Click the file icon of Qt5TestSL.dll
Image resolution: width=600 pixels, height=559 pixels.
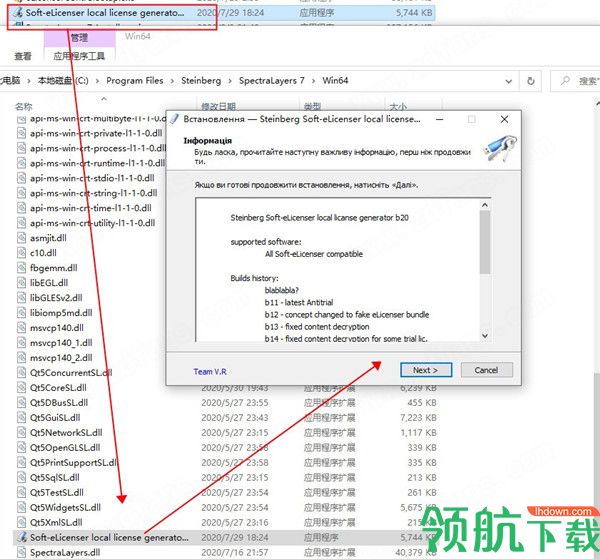tap(21, 492)
